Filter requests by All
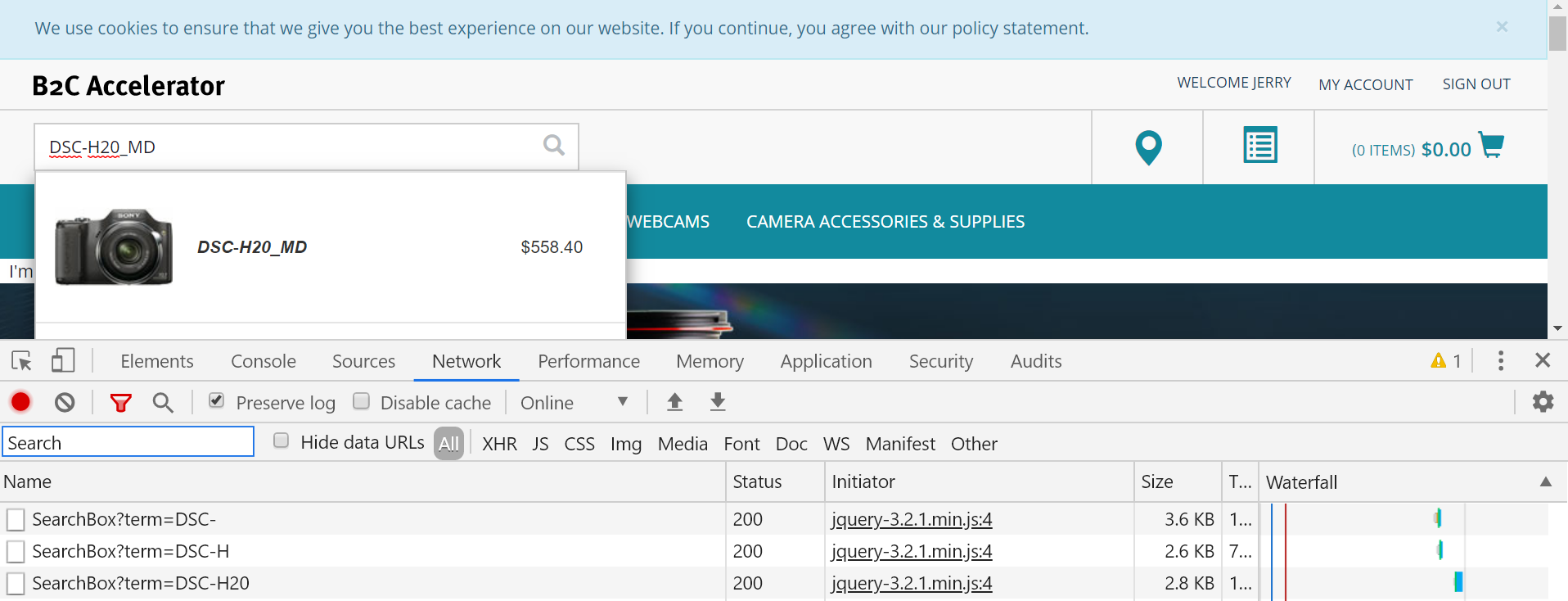This screenshot has width=1568, height=601. pos(448,444)
